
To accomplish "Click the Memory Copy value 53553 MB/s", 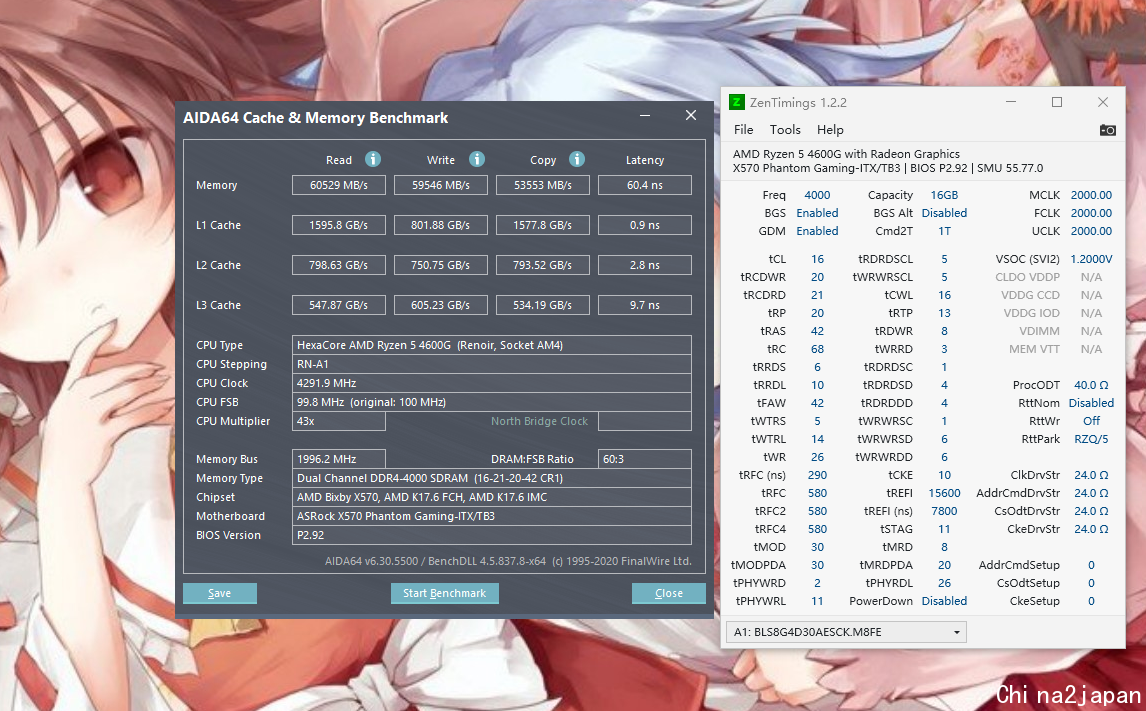I will coord(542,186).
